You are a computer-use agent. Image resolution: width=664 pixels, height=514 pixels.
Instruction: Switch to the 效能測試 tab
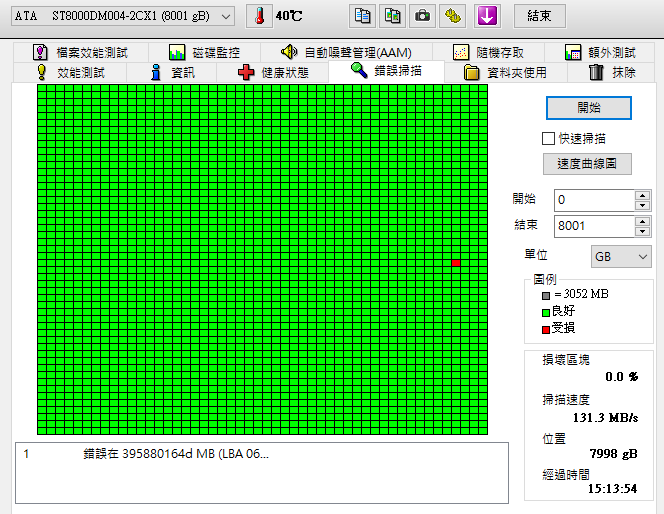coord(70,73)
